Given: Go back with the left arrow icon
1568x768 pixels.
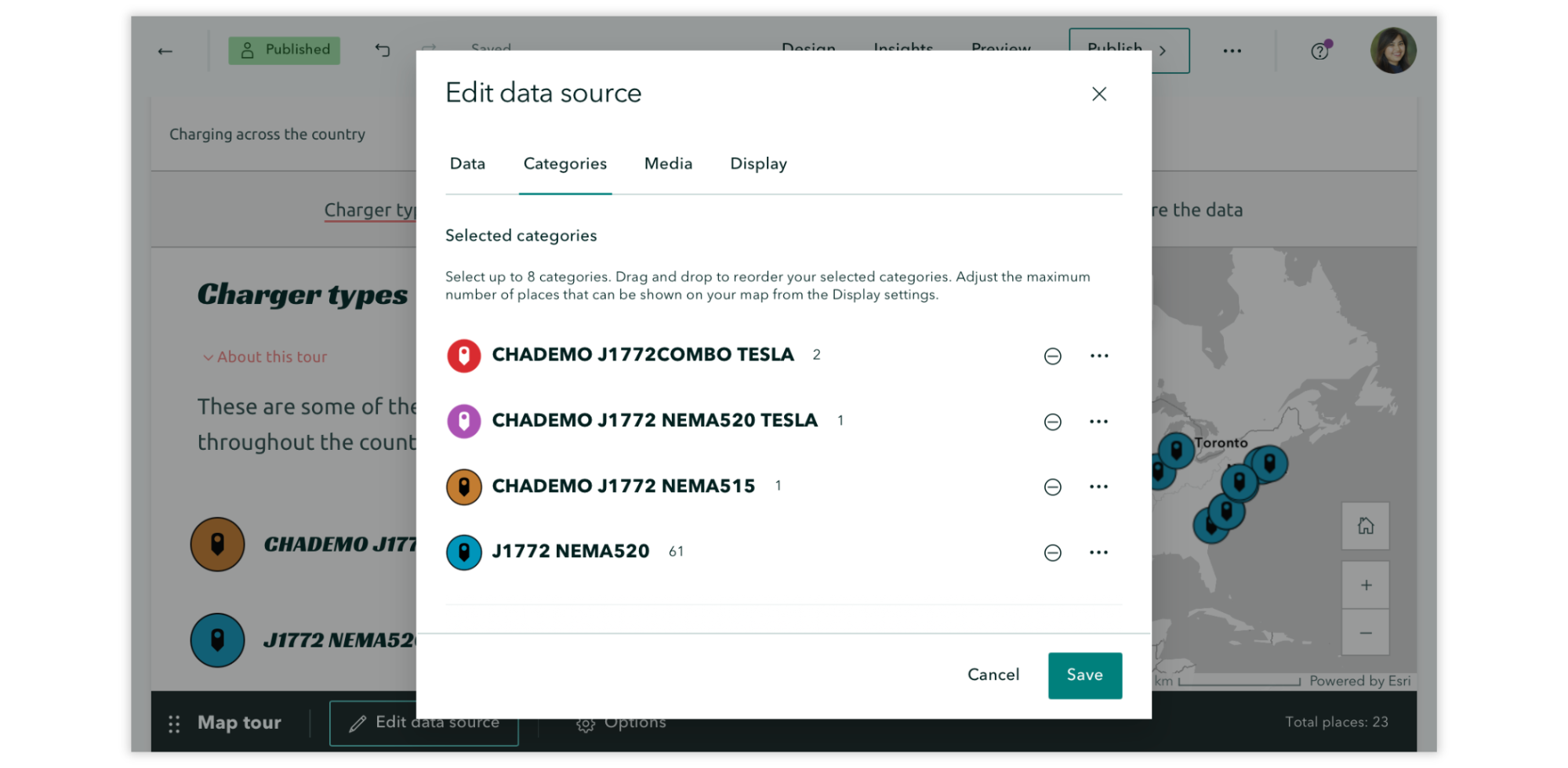Looking at the screenshot, I should (165, 51).
